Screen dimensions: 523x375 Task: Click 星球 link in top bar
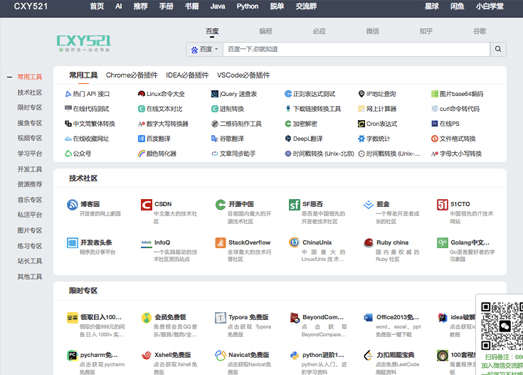click(x=432, y=6)
